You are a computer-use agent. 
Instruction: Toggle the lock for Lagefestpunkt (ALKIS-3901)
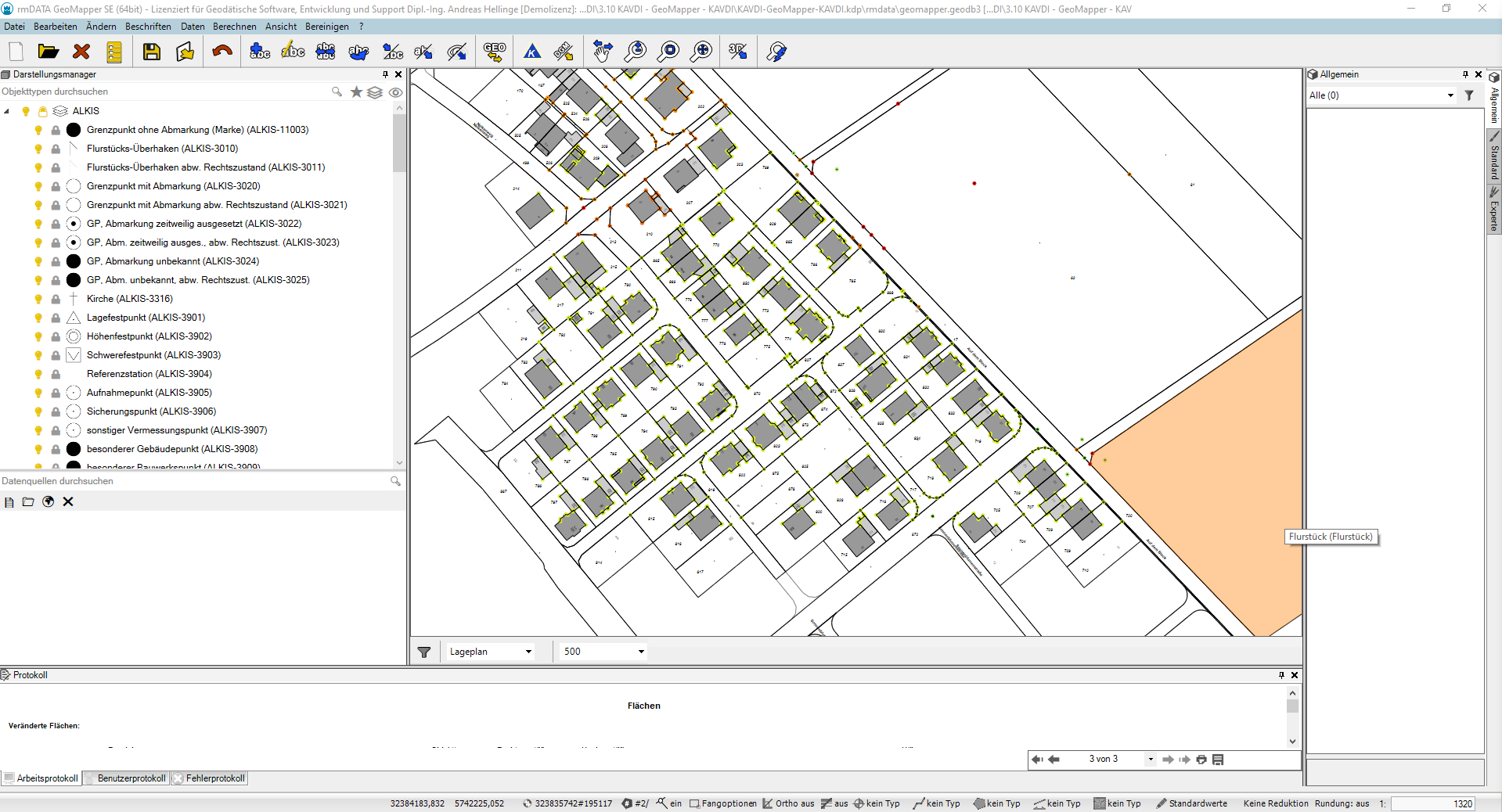[x=56, y=318]
